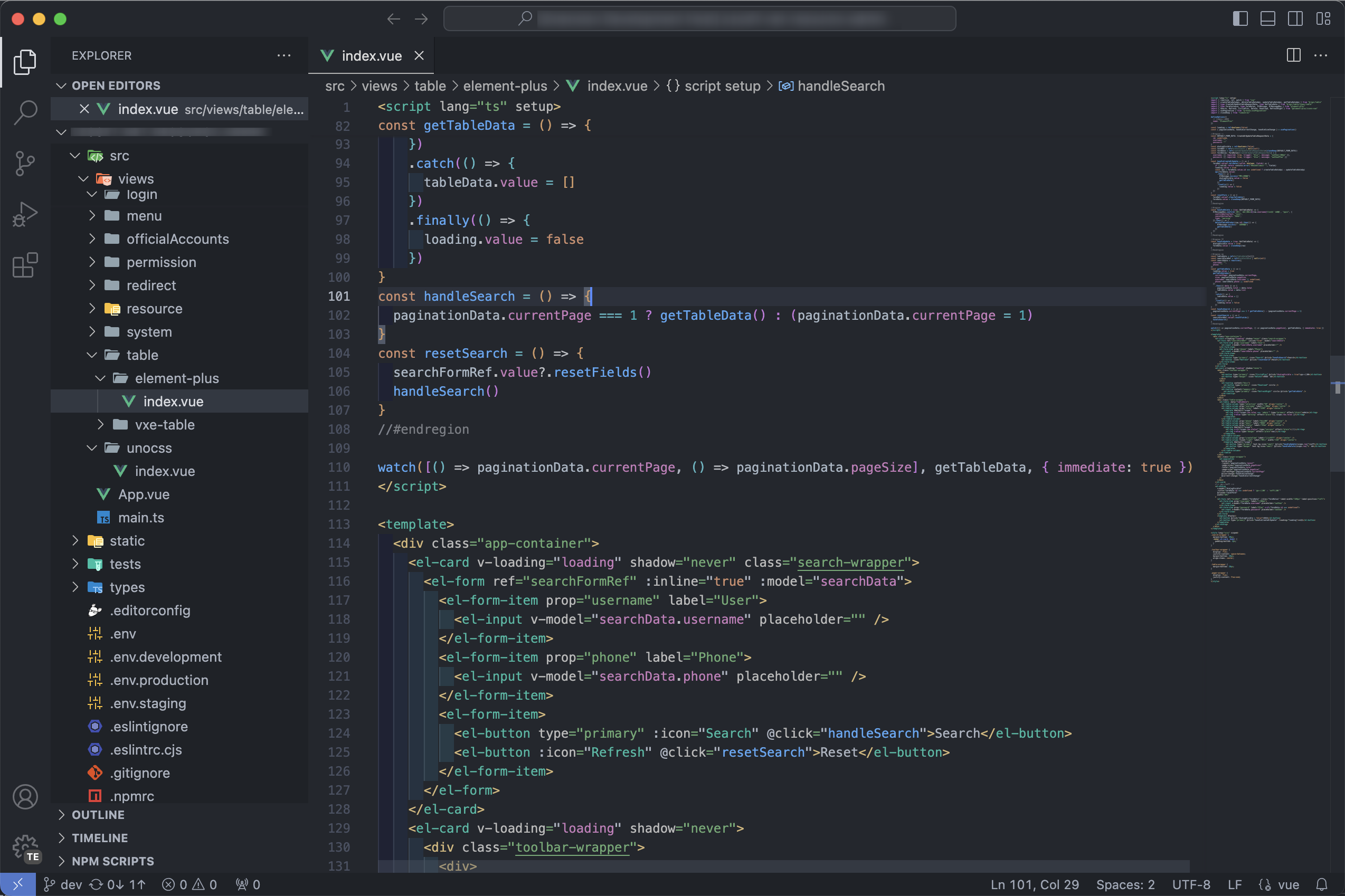Open Source Control view
This screenshot has height=896, width=1345.
click(x=25, y=164)
